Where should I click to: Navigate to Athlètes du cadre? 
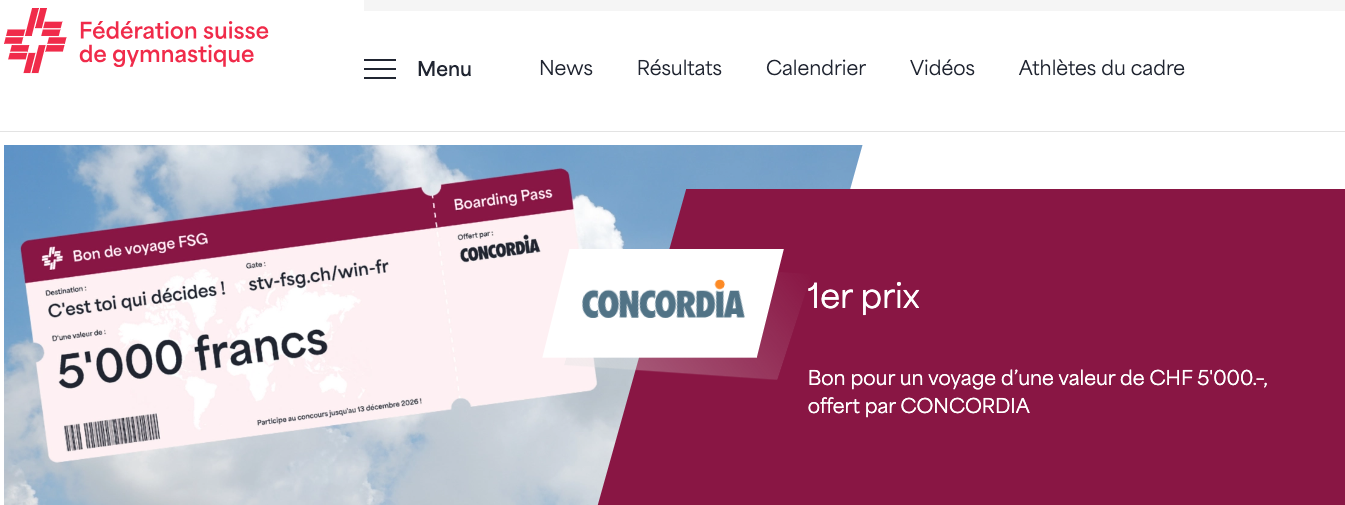(1102, 68)
